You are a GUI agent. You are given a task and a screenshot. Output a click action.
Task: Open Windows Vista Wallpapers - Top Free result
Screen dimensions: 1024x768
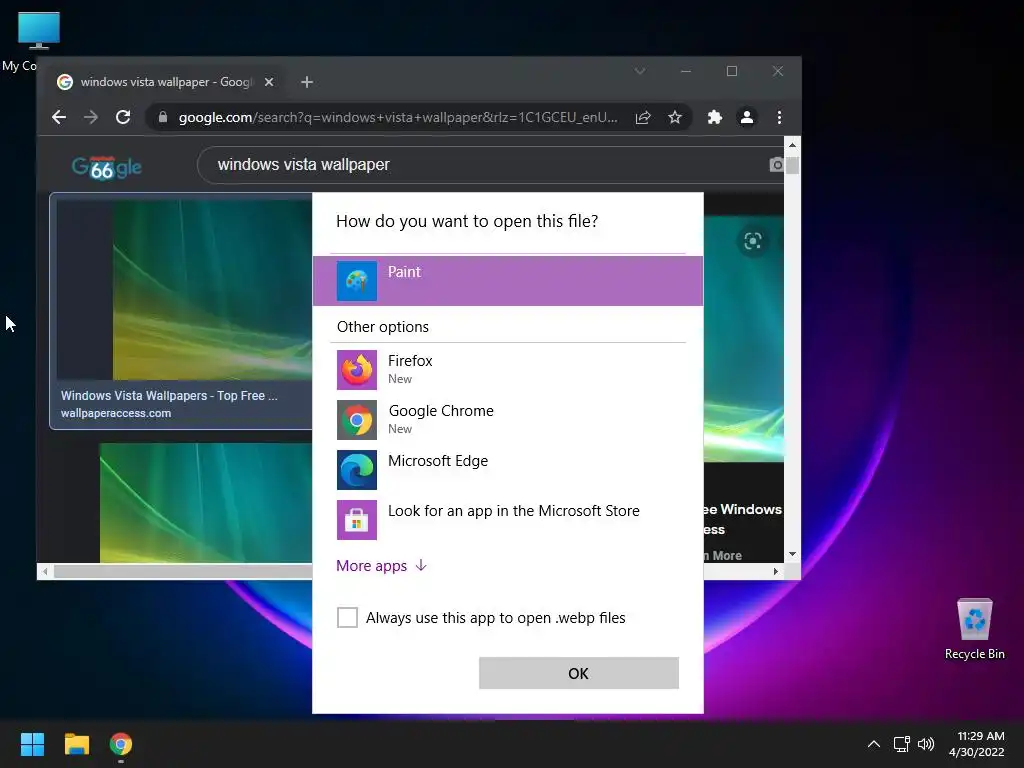[169, 396]
